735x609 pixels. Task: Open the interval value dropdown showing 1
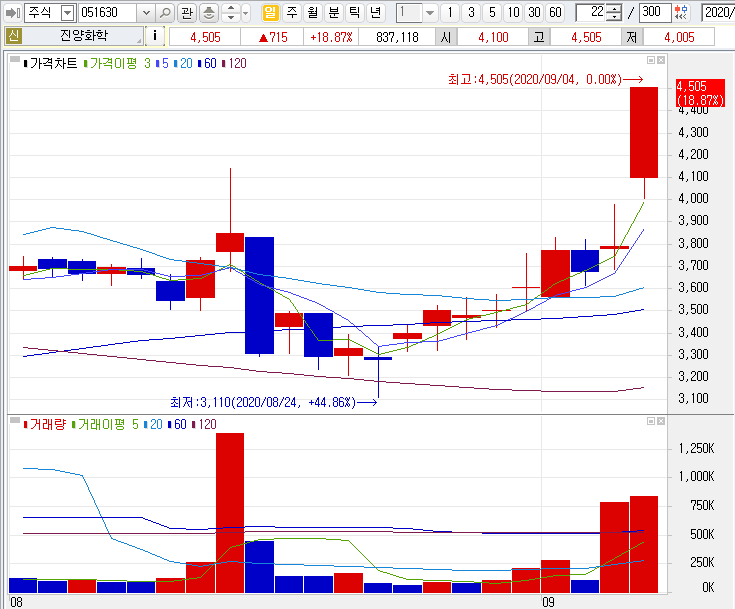coord(430,13)
